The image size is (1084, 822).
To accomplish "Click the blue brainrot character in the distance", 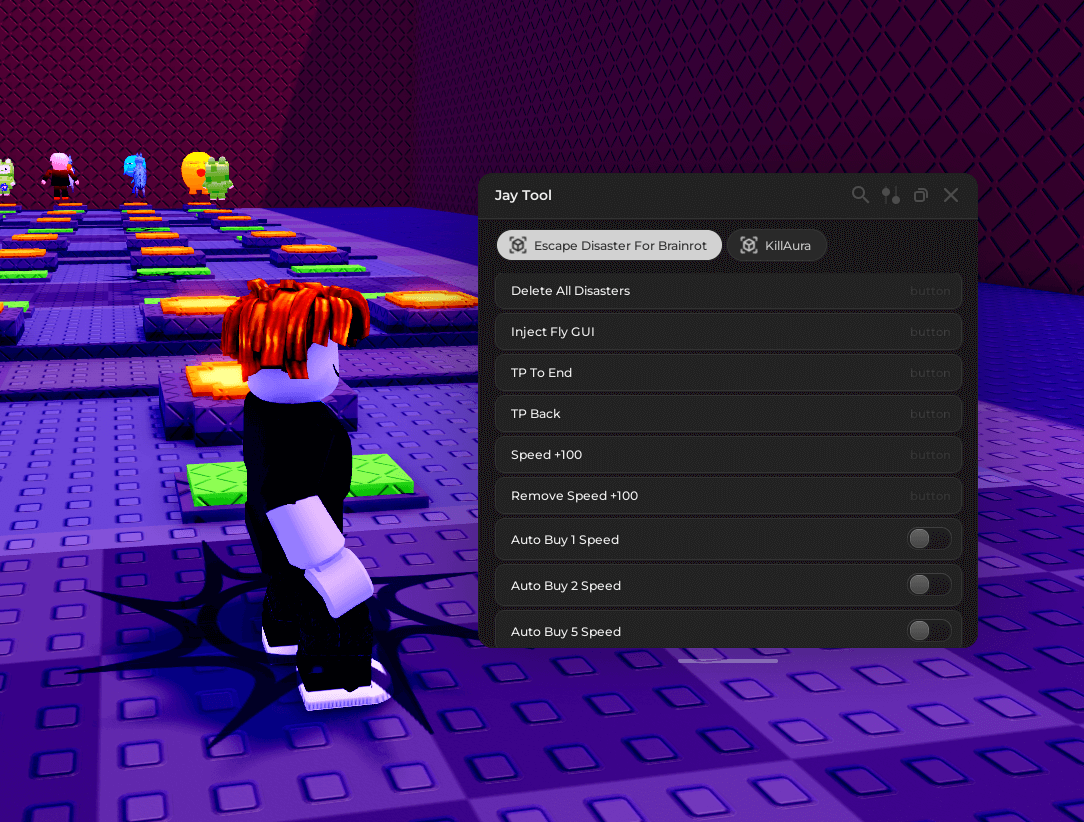I will 136,174.
